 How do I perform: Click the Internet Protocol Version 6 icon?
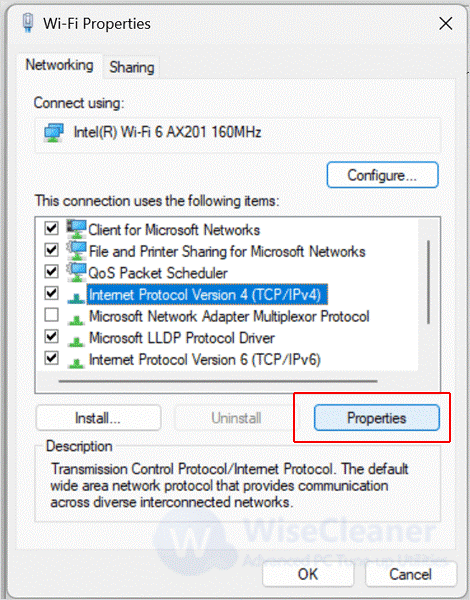tap(76, 363)
